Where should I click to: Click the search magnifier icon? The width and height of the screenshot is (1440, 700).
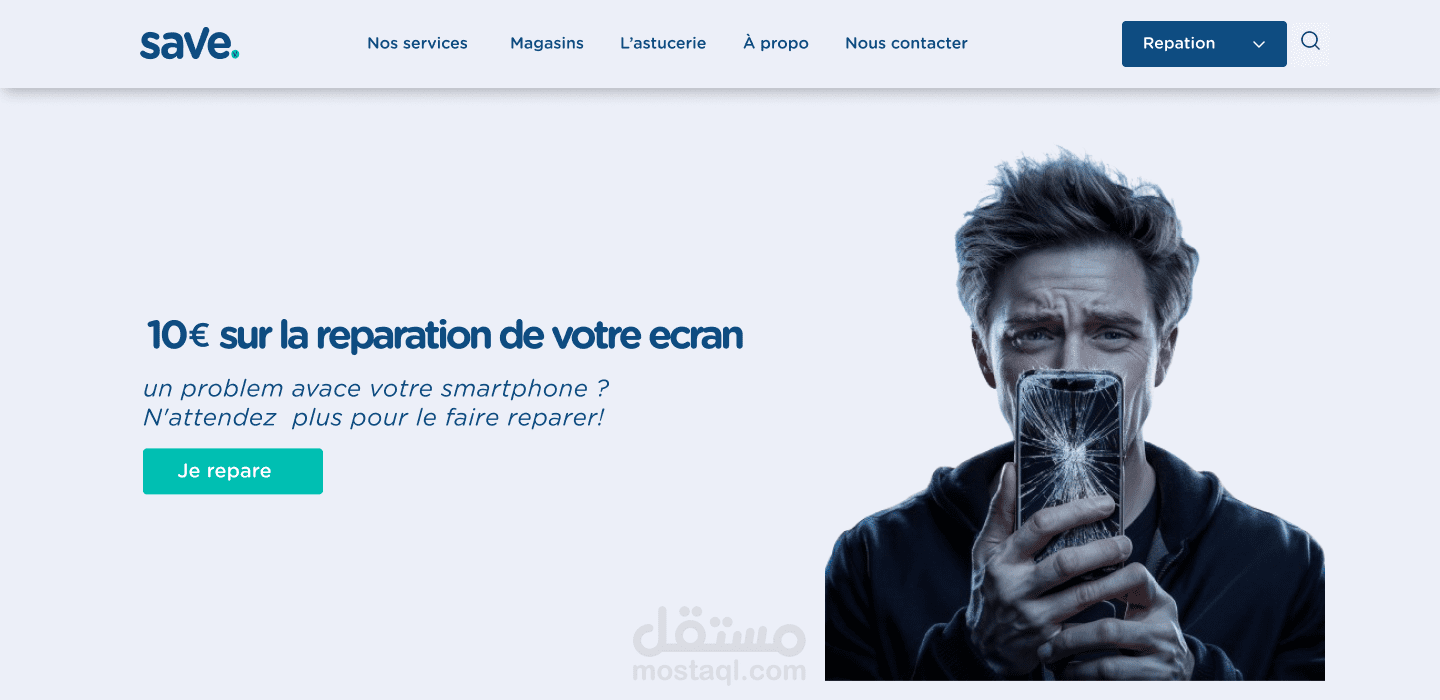pos(1310,42)
